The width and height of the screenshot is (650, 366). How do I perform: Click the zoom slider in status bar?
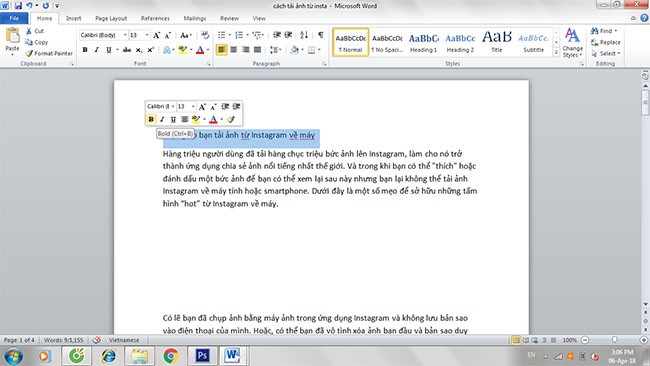pos(614,340)
